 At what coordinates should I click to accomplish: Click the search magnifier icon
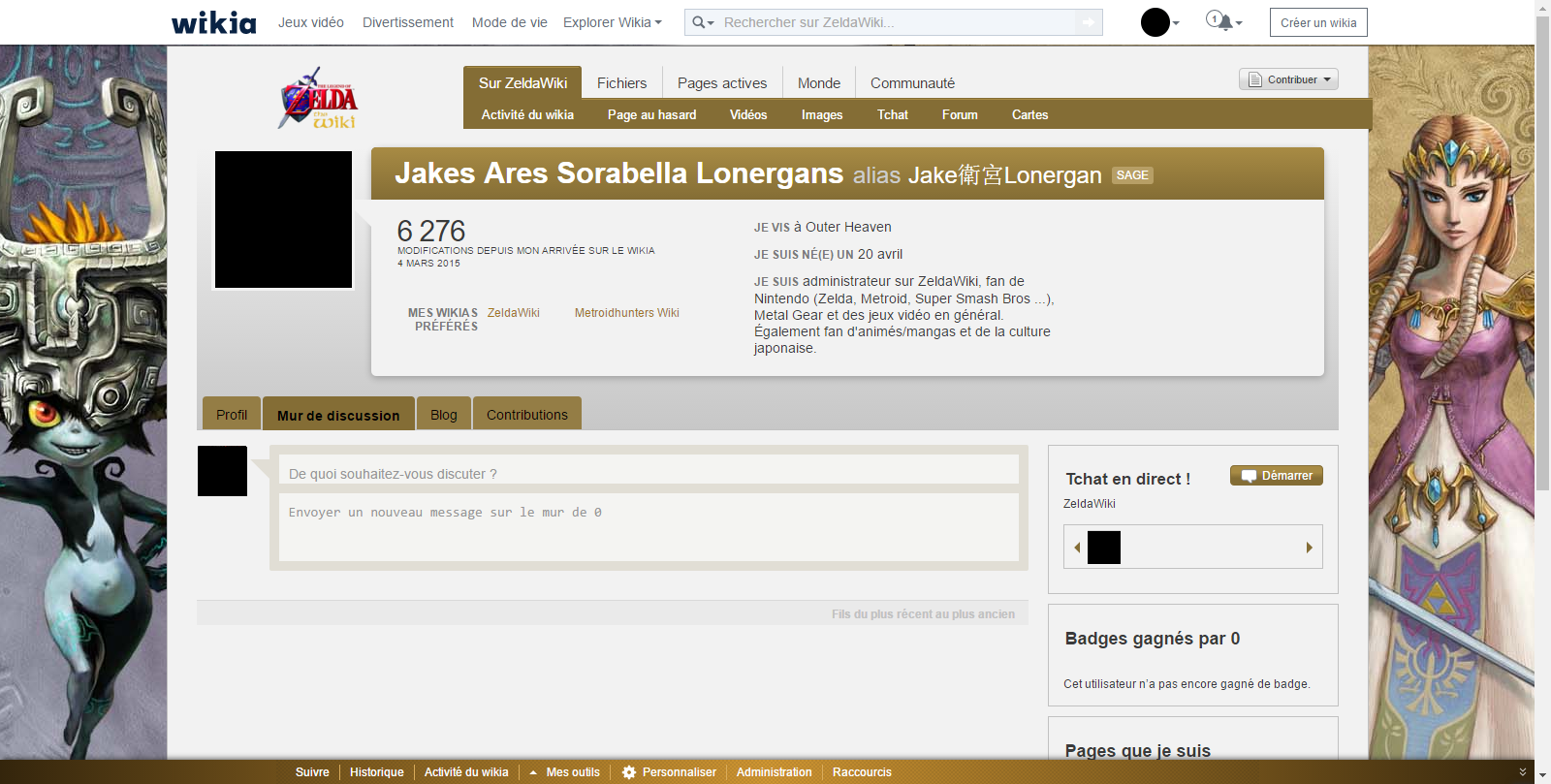(x=699, y=22)
